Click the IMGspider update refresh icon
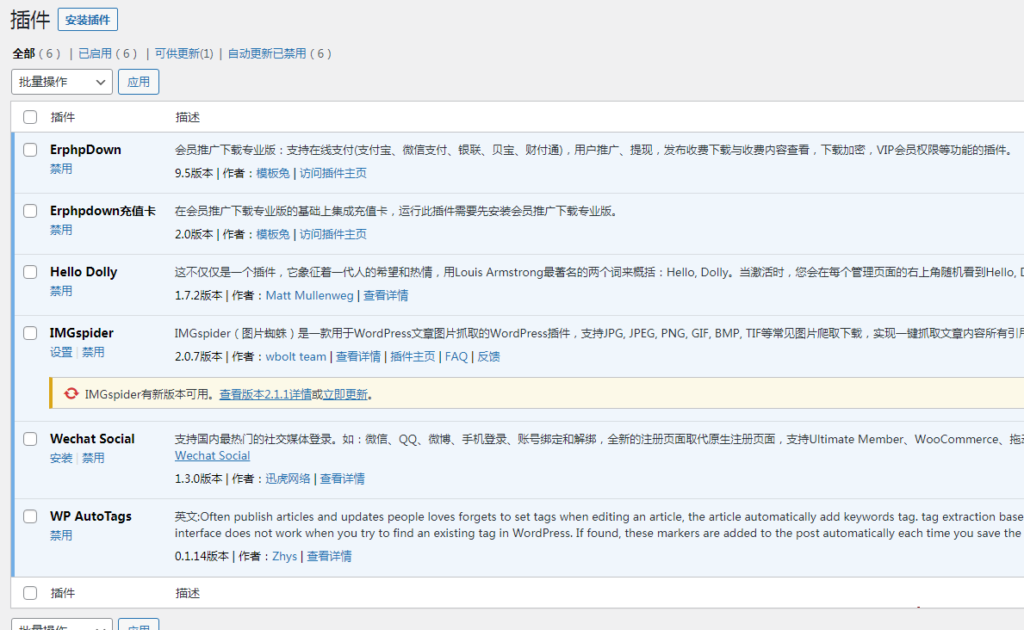Screen dimensions: 1024x630 pos(71,394)
